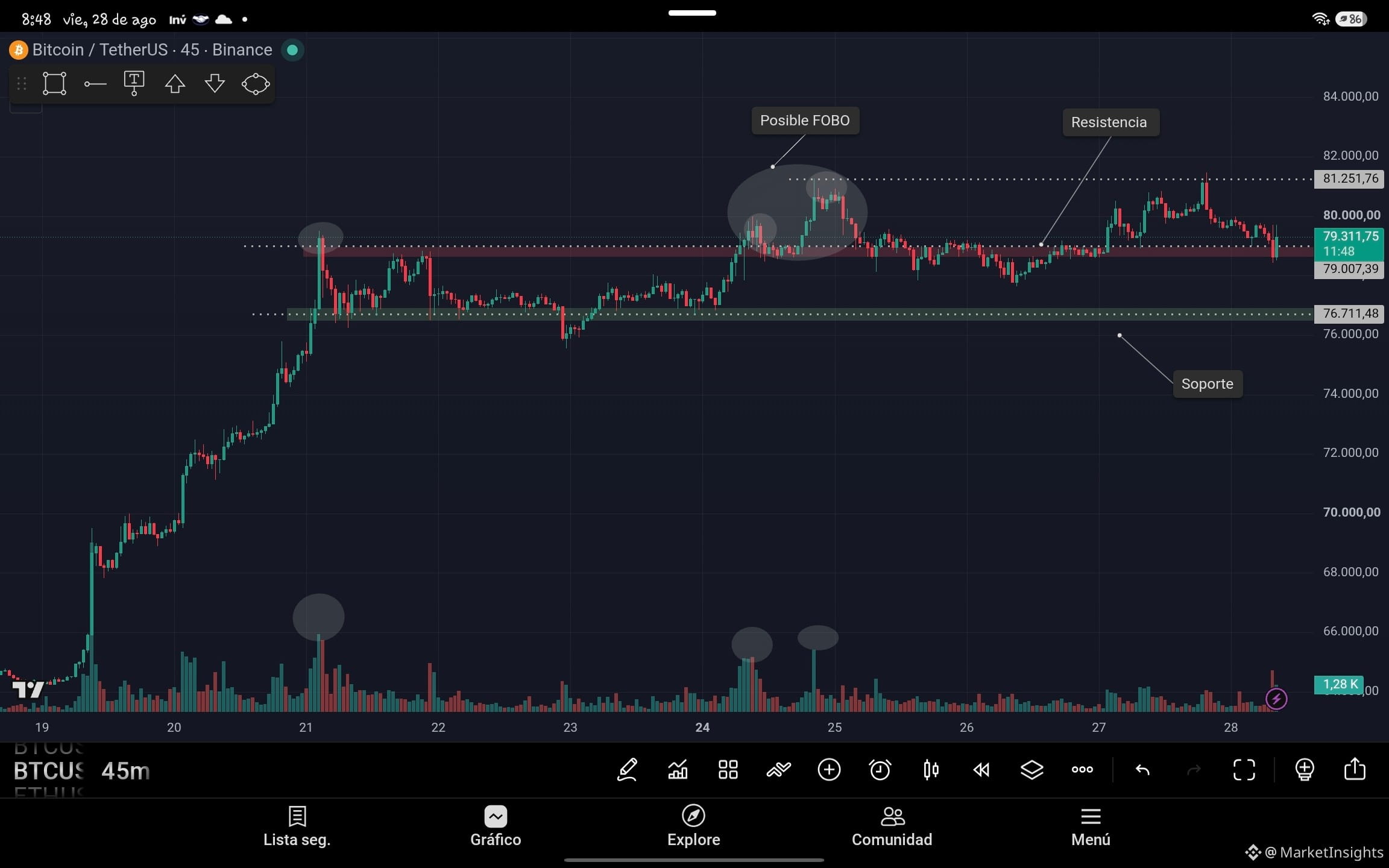Click the 21 date on time axis
1389x868 pixels.
(x=306, y=728)
